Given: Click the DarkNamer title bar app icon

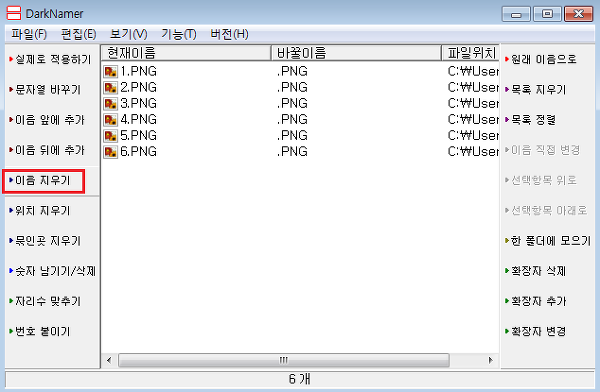Looking at the screenshot, I should coord(14,13).
